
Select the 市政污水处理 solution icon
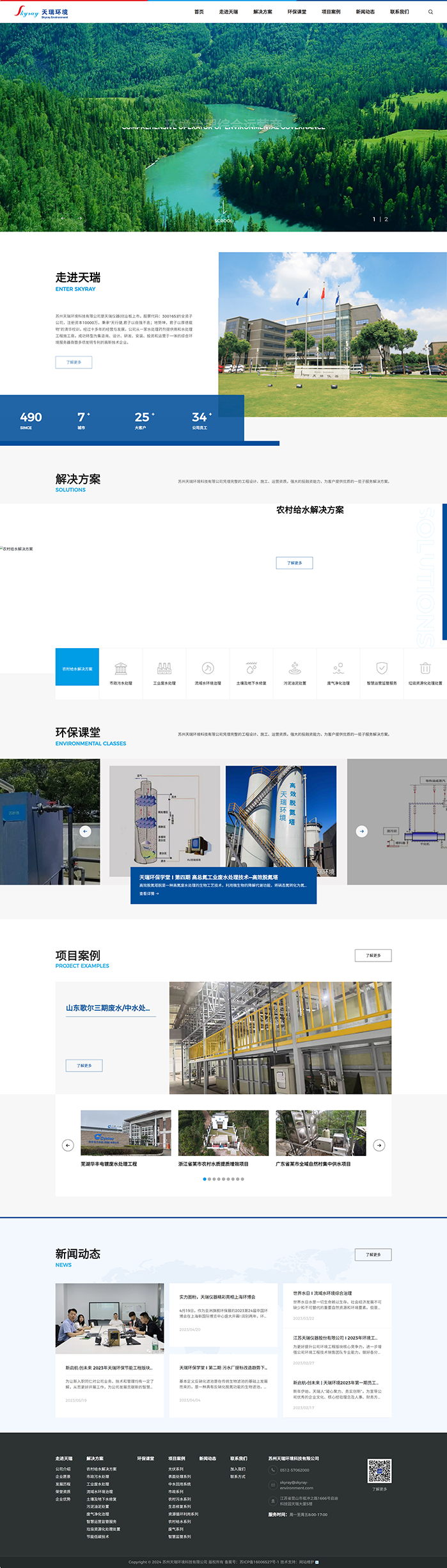pos(121,669)
